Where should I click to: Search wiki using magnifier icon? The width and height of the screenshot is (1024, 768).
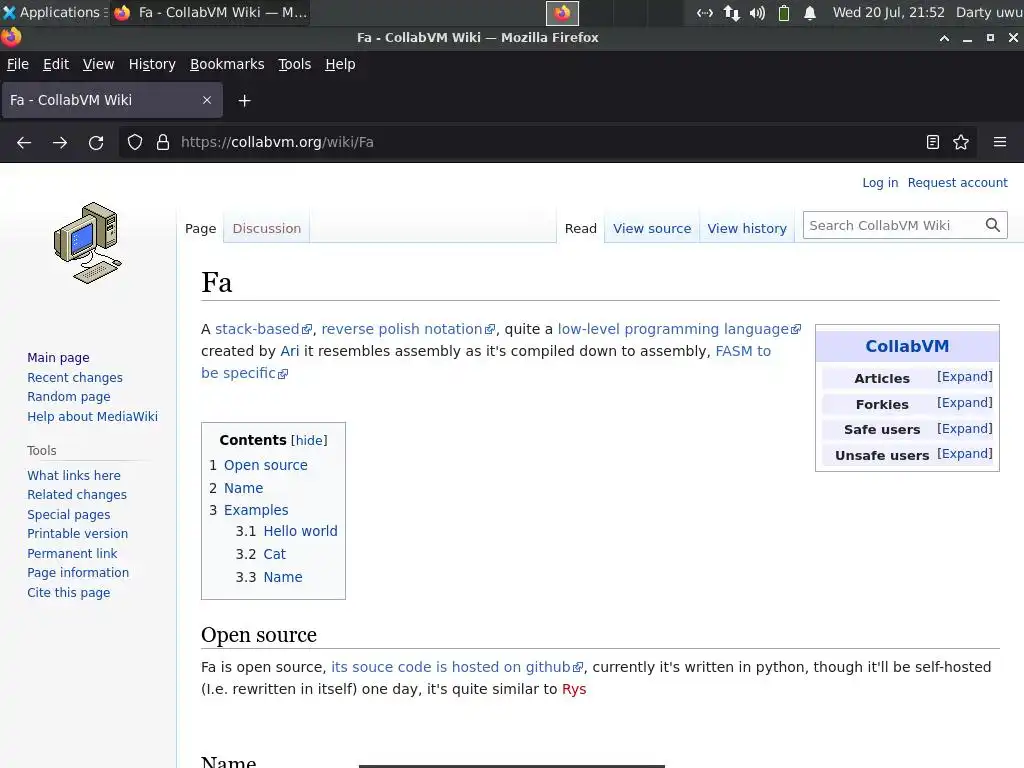(x=993, y=225)
